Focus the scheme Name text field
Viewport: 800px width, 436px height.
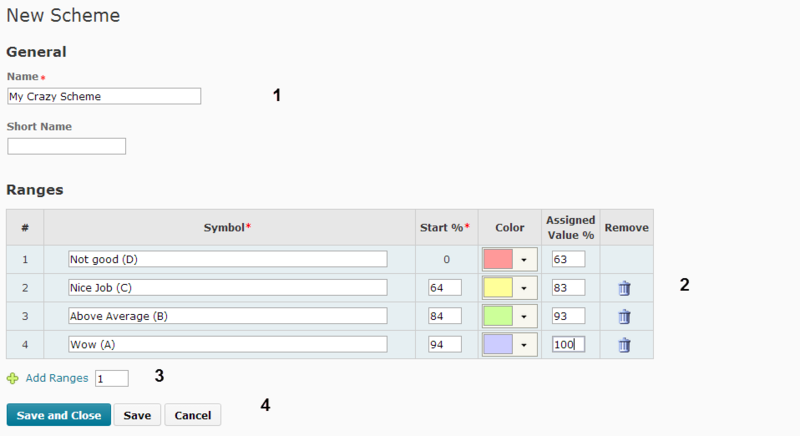click(x=104, y=96)
